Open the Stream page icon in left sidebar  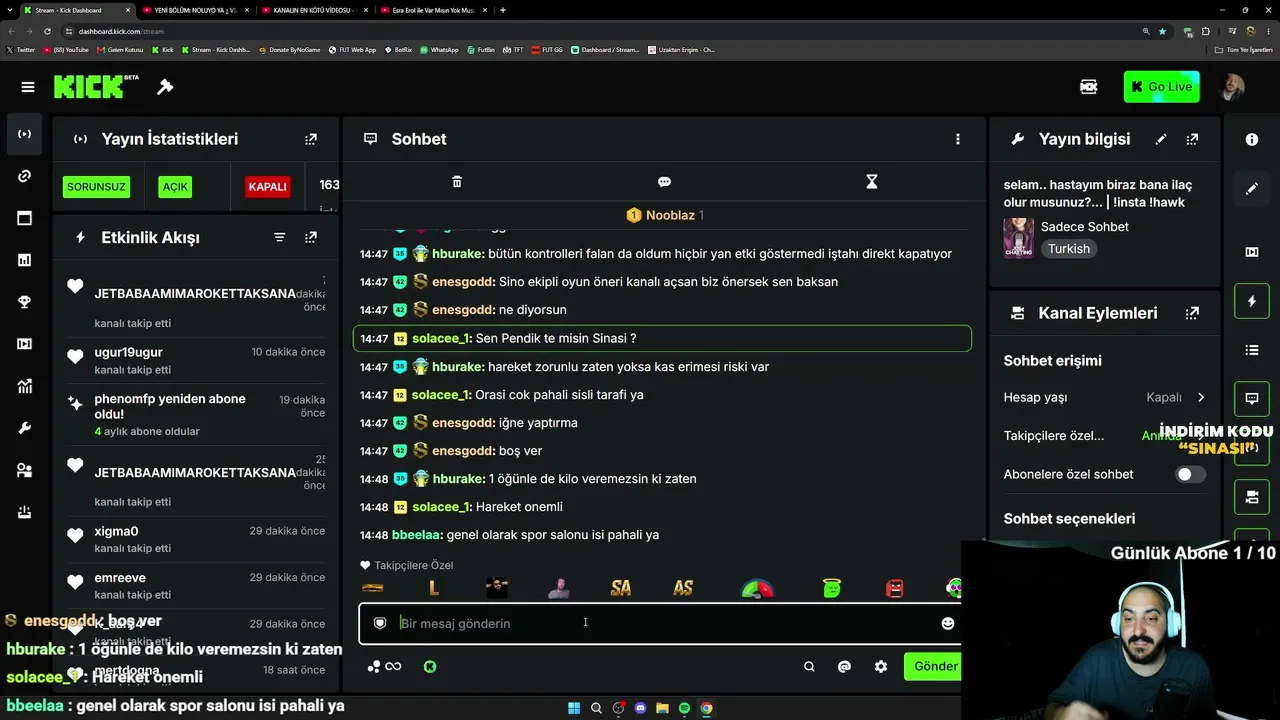click(25, 134)
